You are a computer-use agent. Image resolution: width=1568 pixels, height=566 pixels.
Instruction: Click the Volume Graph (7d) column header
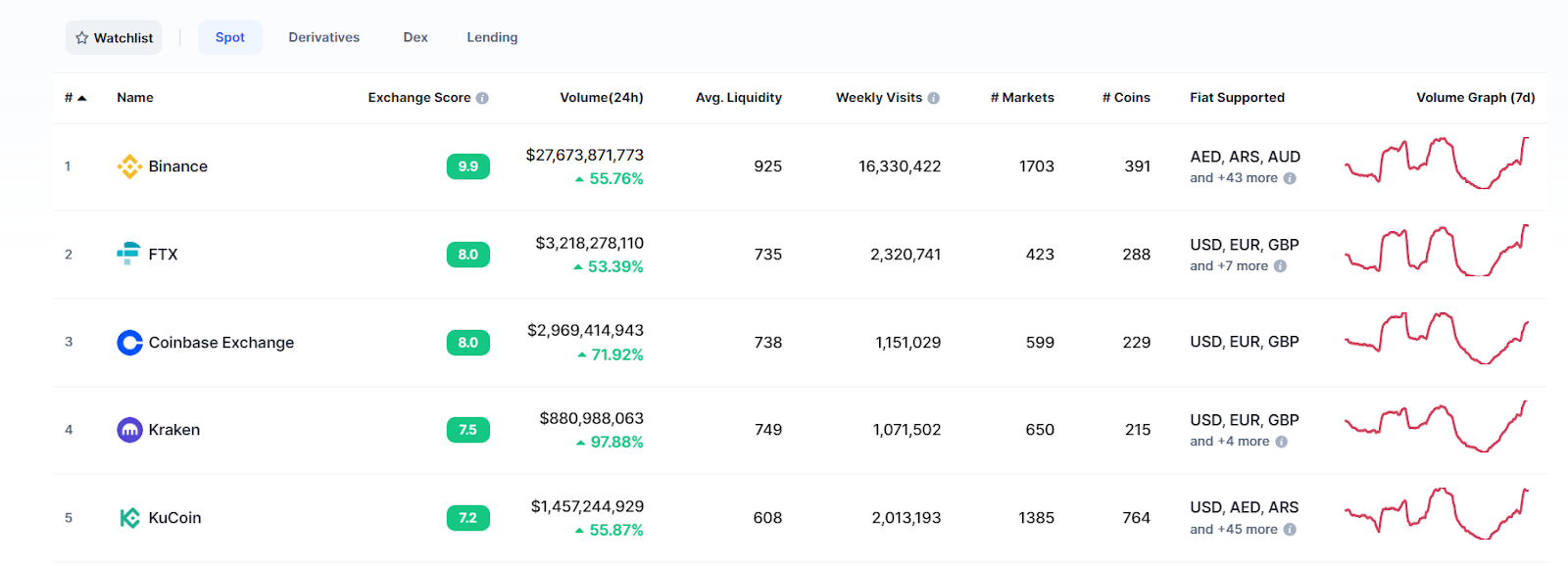pos(1476,98)
